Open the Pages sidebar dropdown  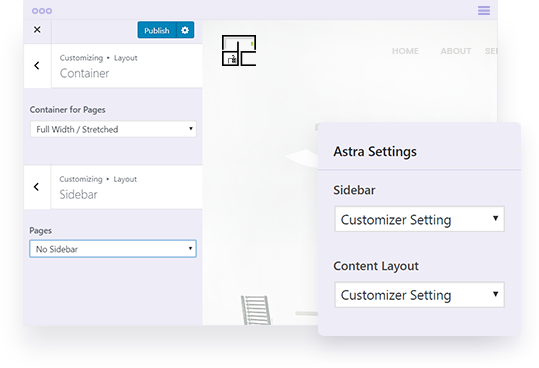(113, 249)
